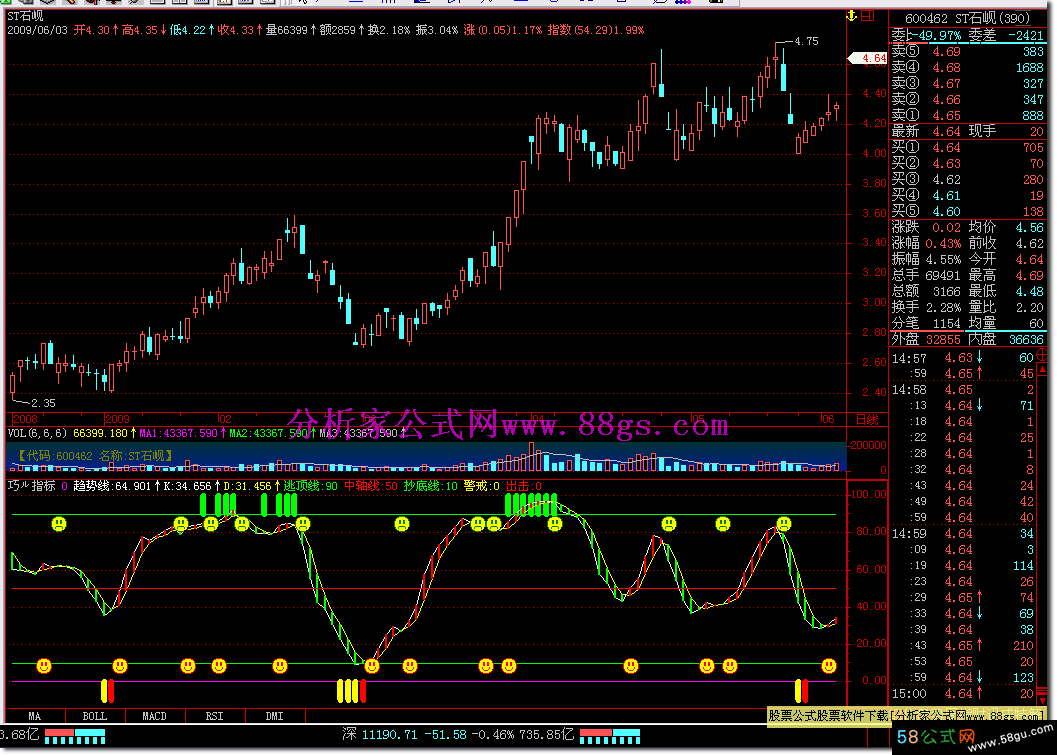Click the 量66399 volume value in header
Image resolution: width=1057 pixels, height=755 pixels.
click(286, 30)
